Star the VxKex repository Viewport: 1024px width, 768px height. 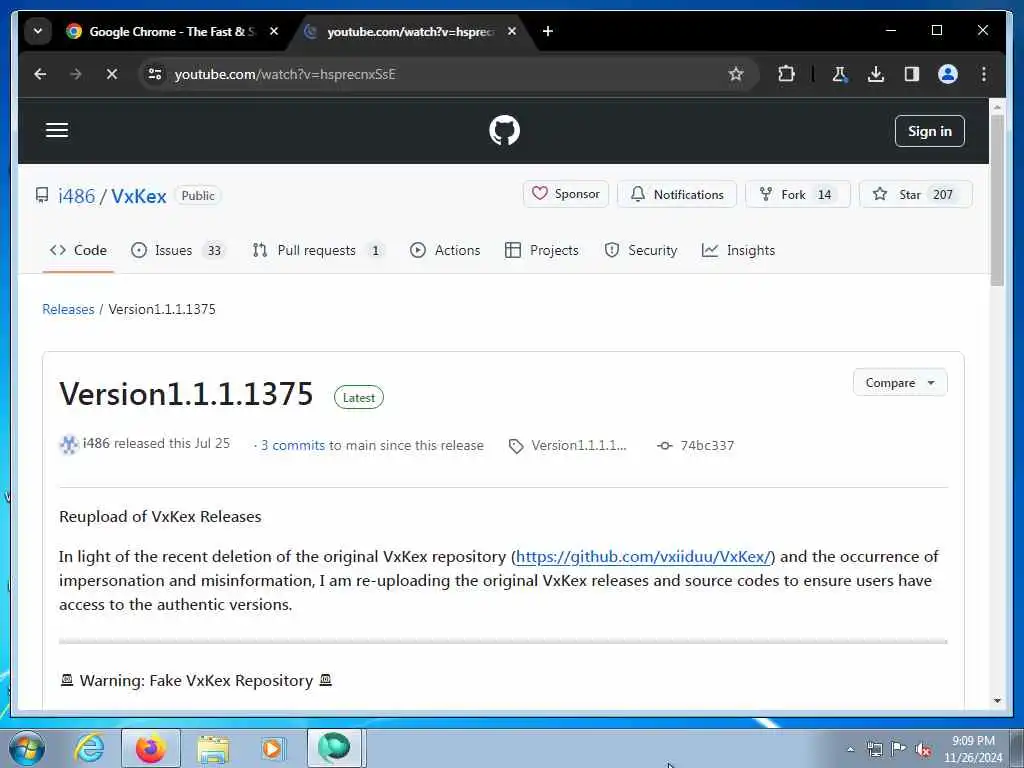click(x=916, y=194)
